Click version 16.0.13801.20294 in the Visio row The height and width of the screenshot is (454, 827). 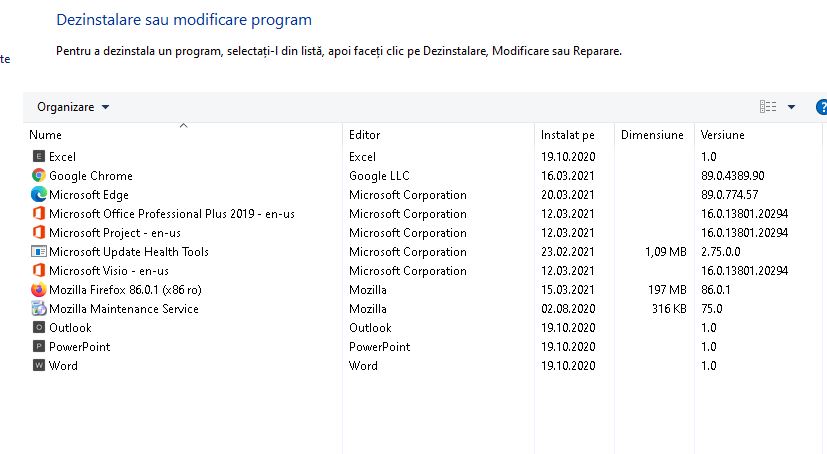point(744,271)
